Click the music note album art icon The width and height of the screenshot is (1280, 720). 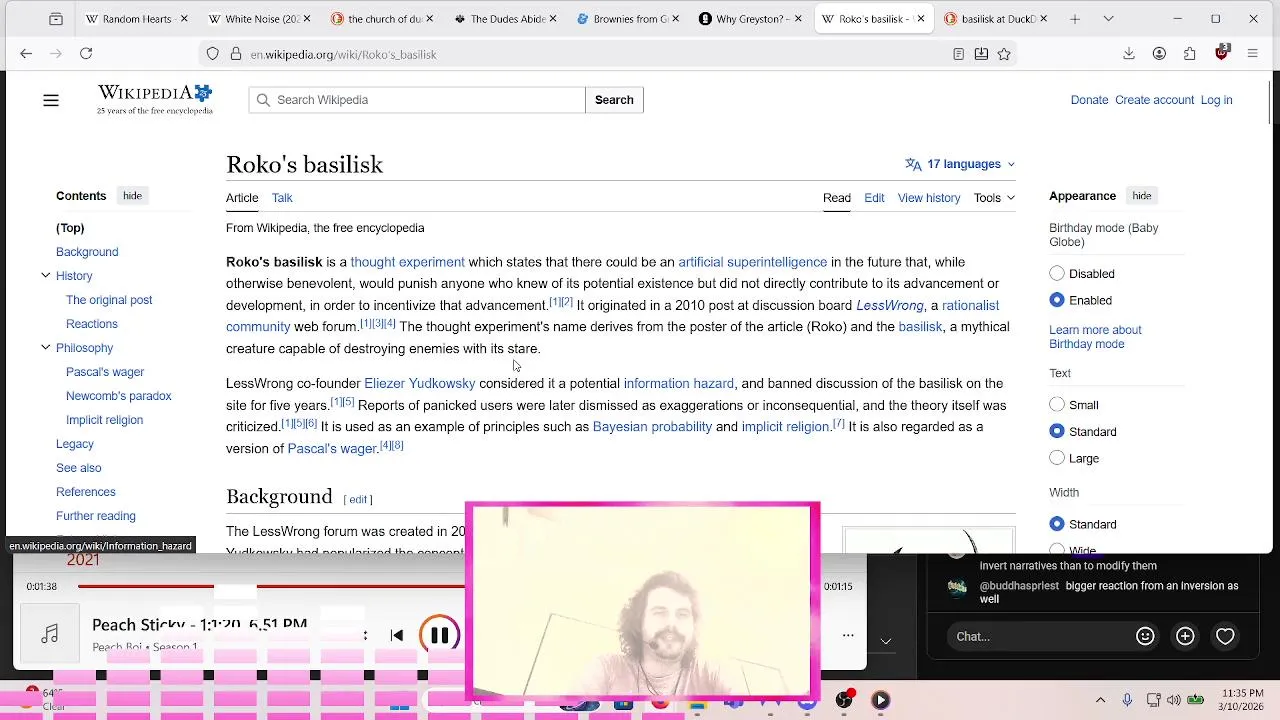(50, 634)
